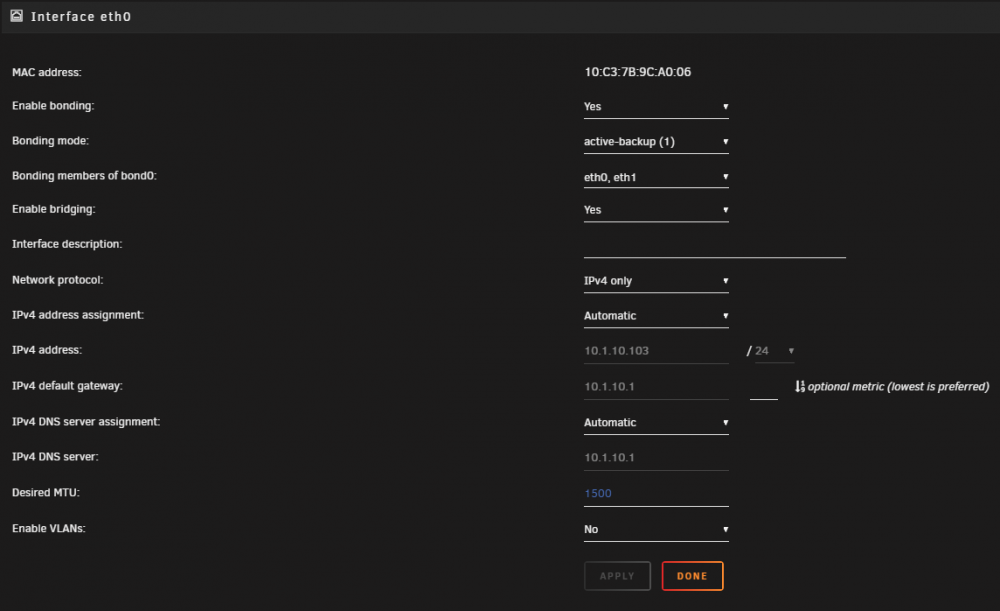This screenshot has height=611, width=1000.
Task: Open the Enable bridging dropdown
Action: [x=656, y=210]
